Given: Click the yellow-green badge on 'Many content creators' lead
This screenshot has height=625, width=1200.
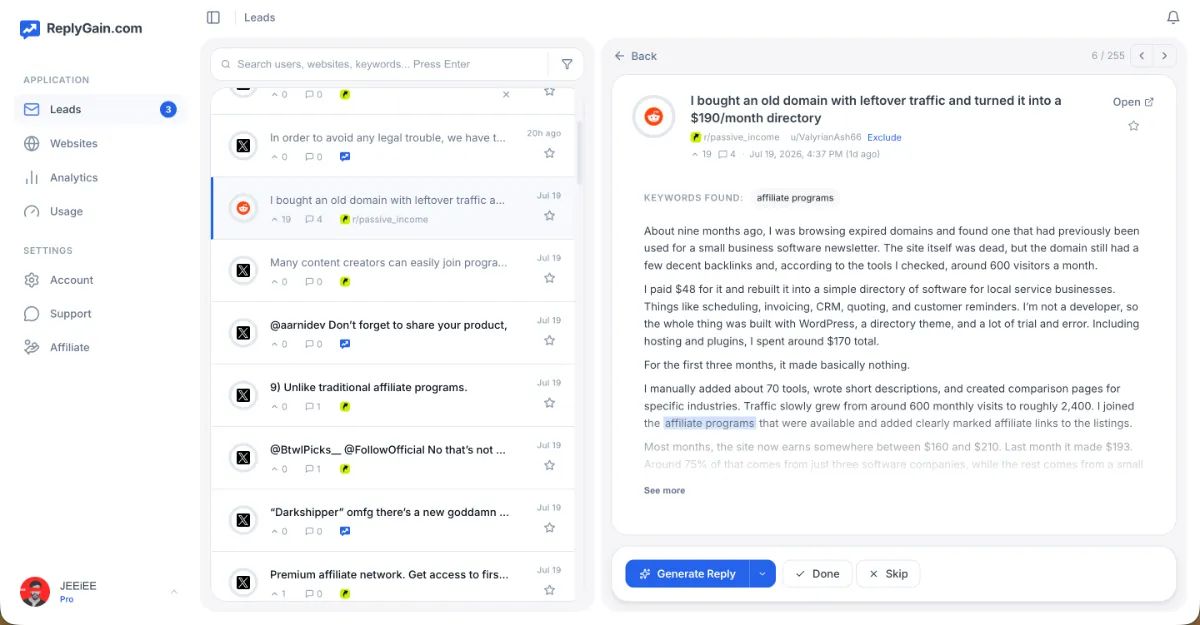Looking at the screenshot, I should coord(345,281).
